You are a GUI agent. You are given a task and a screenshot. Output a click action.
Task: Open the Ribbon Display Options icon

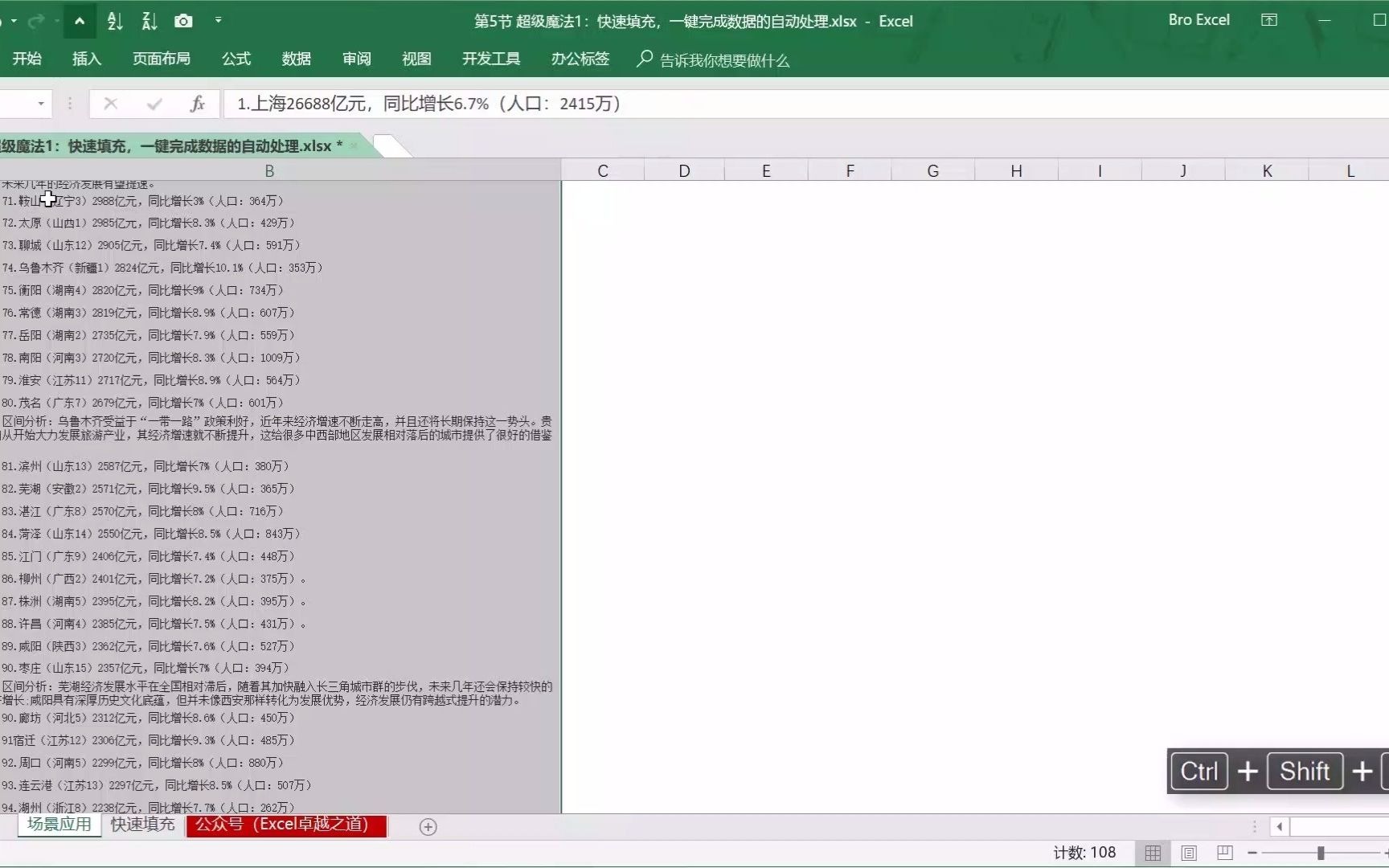coord(1269,20)
